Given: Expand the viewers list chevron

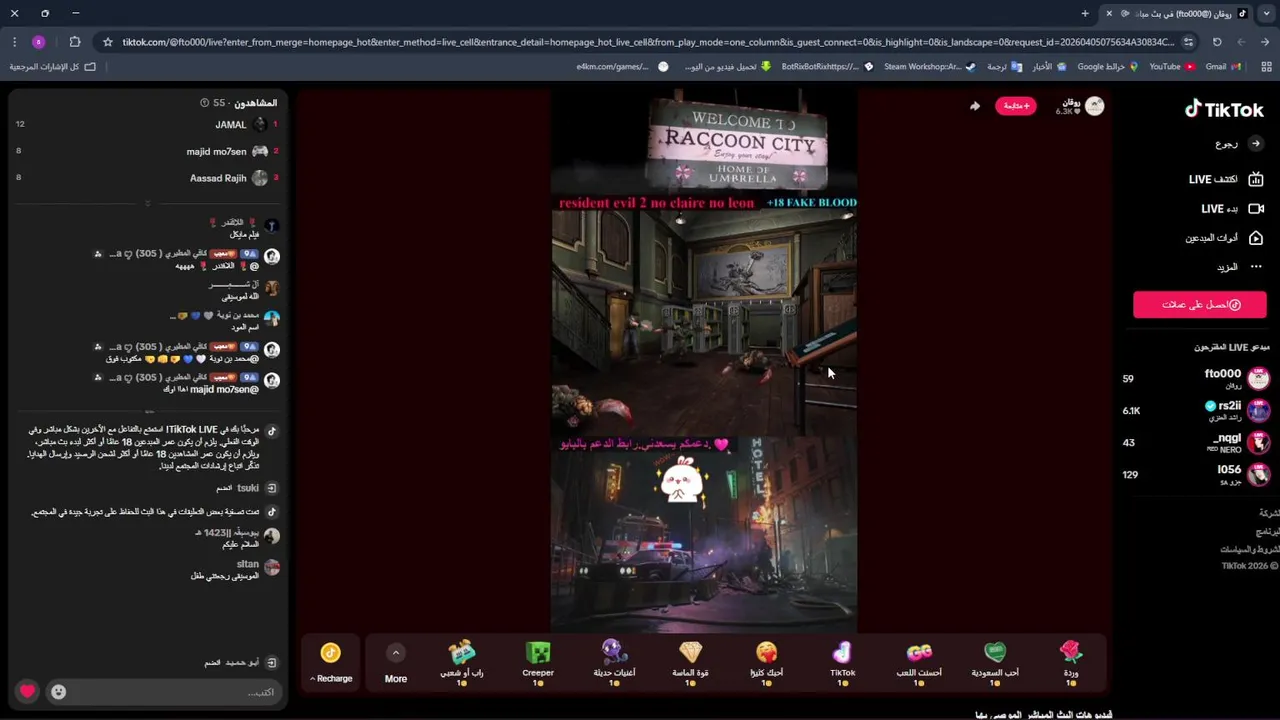Looking at the screenshot, I should pyautogui.click(x=147, y=203).
